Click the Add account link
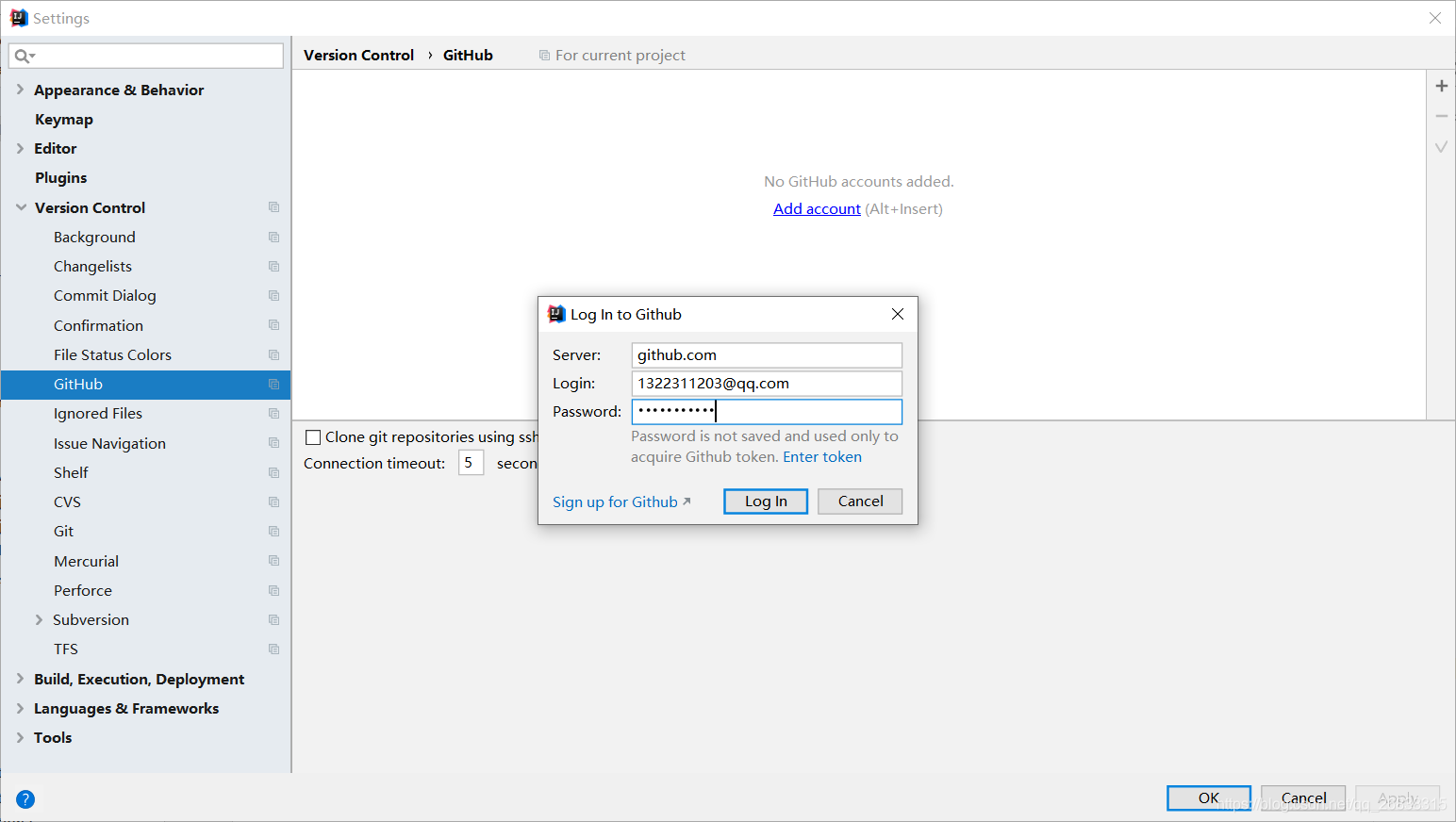Image resolution: width=1456 pixels, height=822 pixels. (817, 209)
